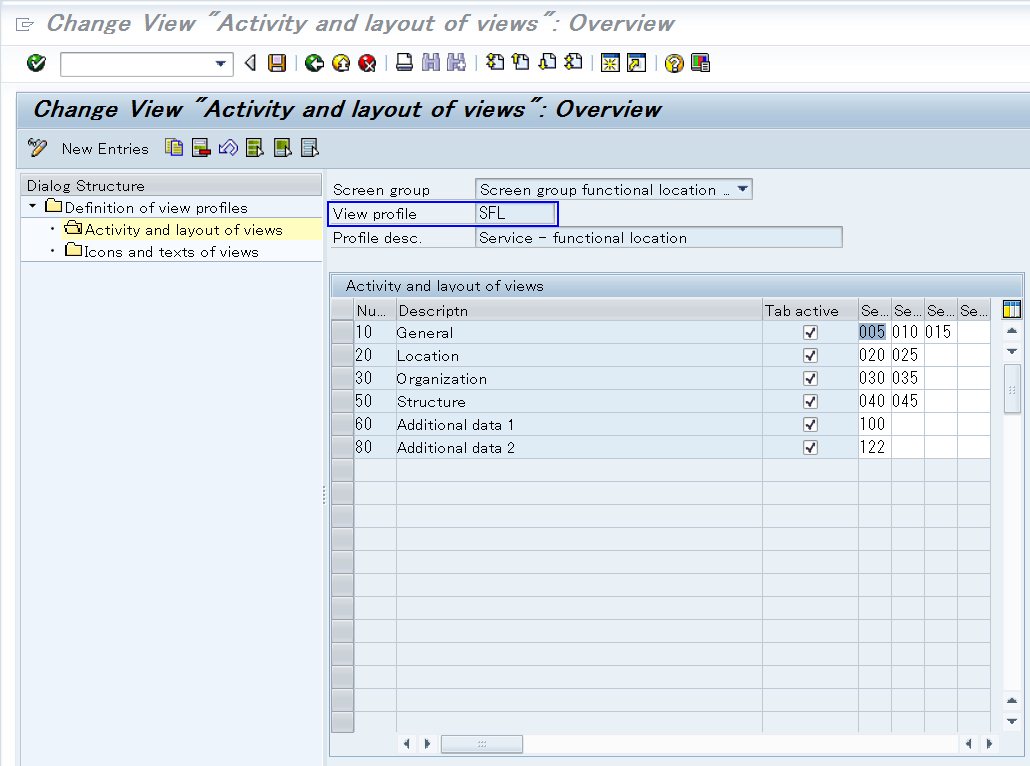Screen dimensions: 1030x766
Task: Open Help question mark icon
Action: (674, 63)
